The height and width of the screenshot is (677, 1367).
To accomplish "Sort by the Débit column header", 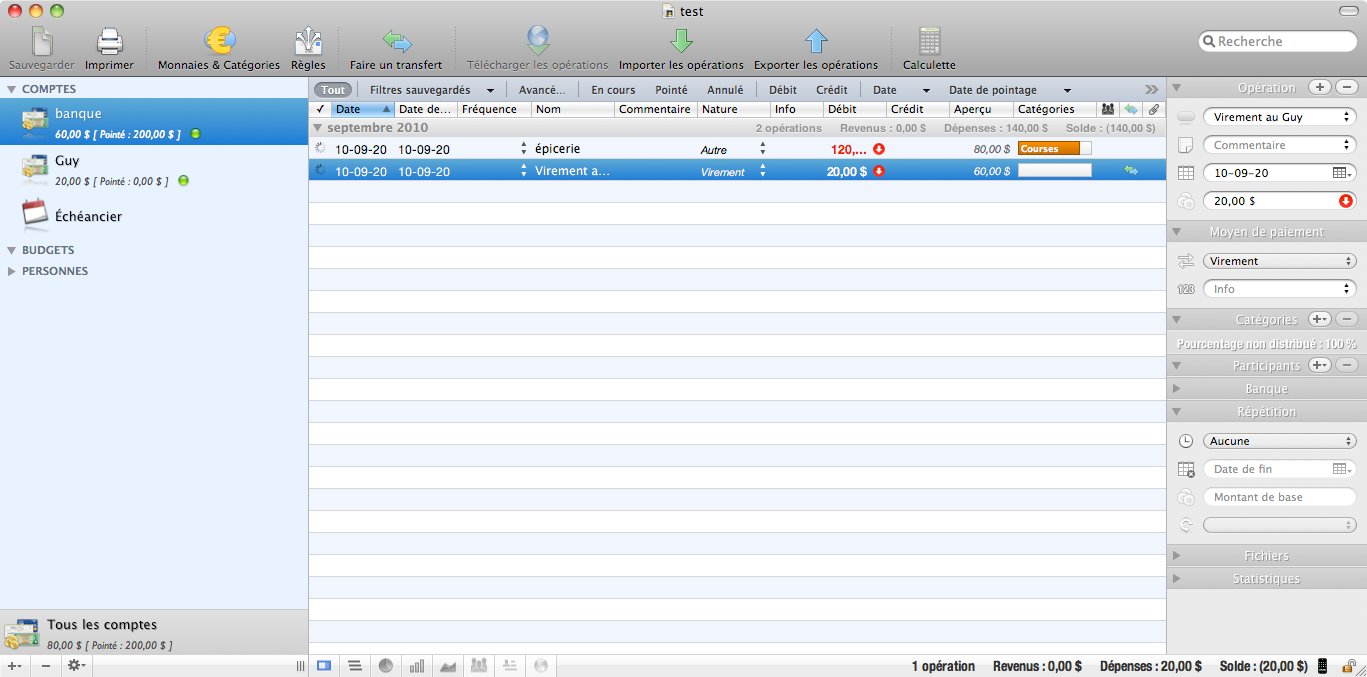I will click(x=855, y=109).
